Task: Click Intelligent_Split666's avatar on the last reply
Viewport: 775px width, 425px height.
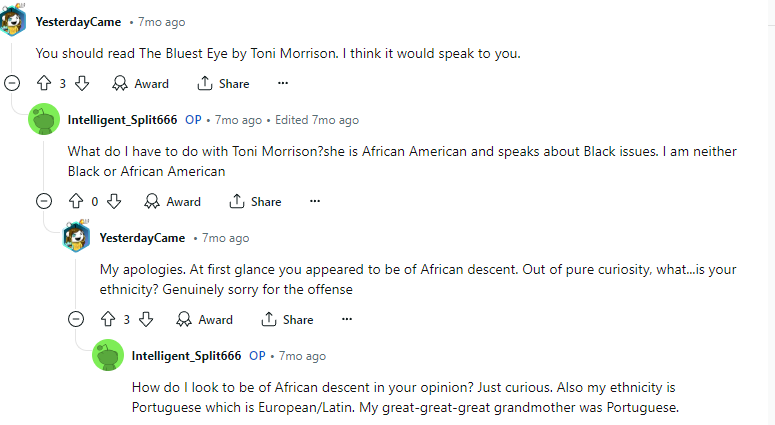Action: point(108,356)
